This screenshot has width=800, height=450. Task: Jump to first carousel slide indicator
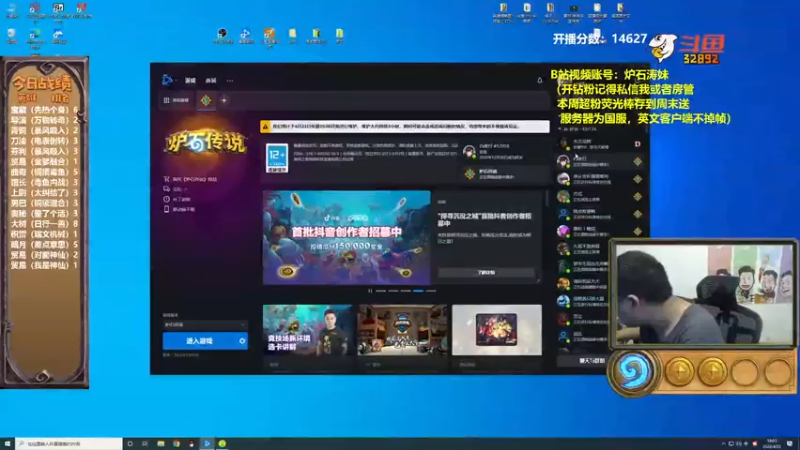[x=381, y=291]
